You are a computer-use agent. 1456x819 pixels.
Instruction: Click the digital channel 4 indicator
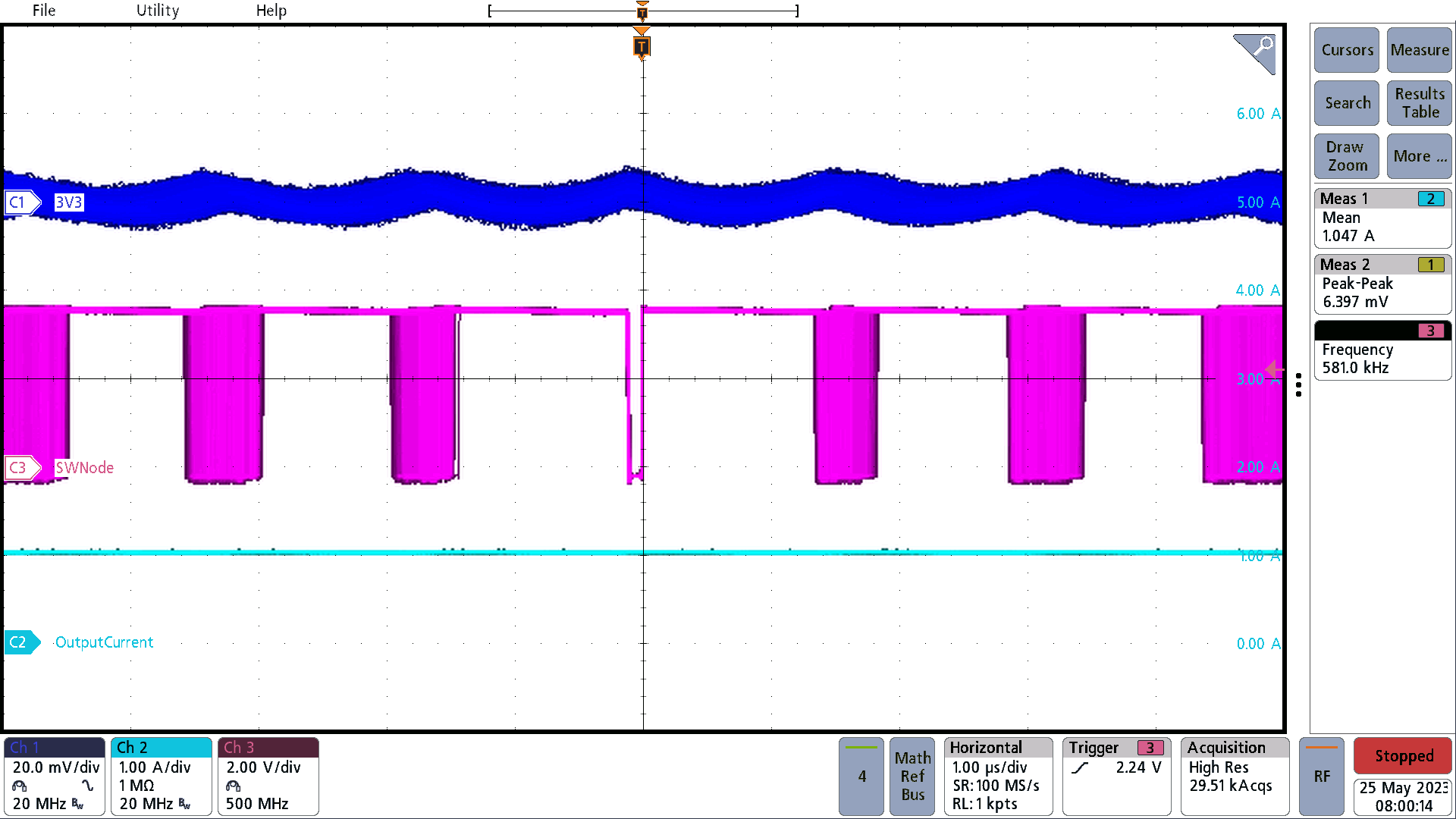pos(861,776)
